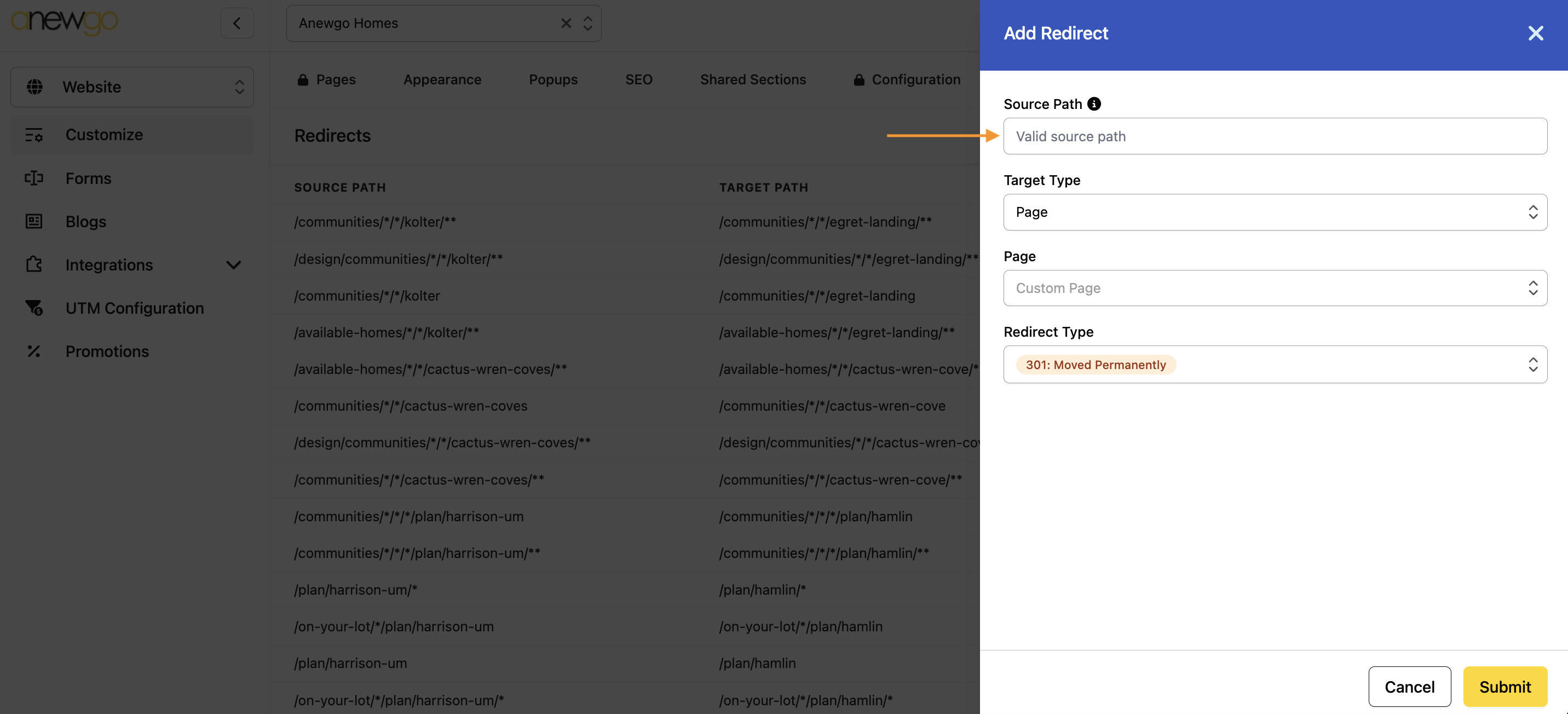
Task: Click the Promotions percent icon
Action: (34, 351)
